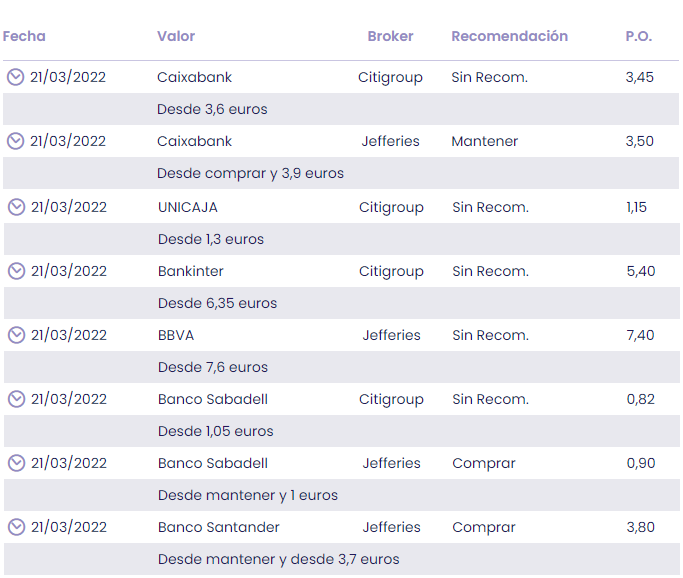Select the Banco Santander value name
683x578 pixels.
point(219,527)
